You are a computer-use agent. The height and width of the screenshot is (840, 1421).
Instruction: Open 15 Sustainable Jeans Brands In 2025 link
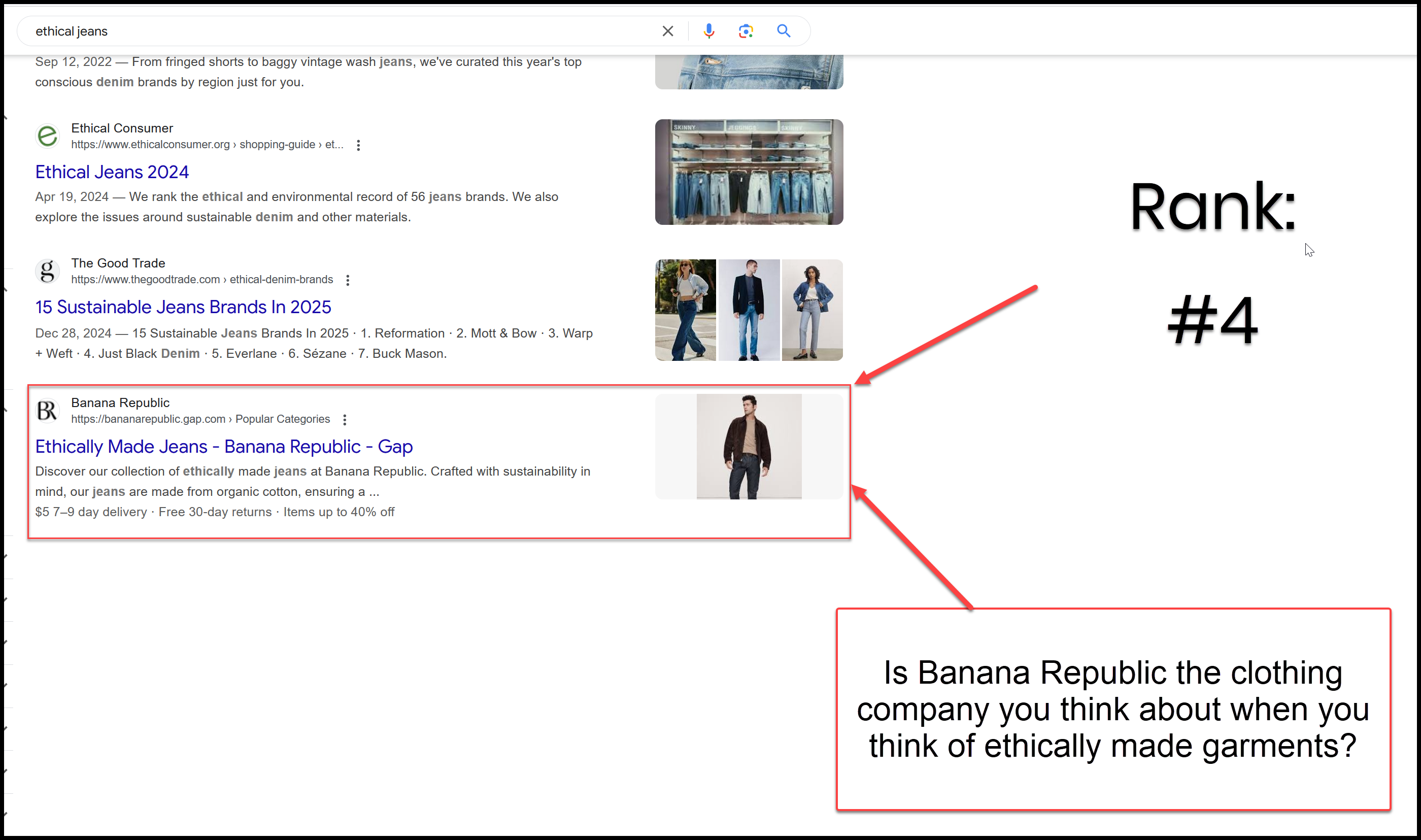pyautogui.click(x=183, y=307)
